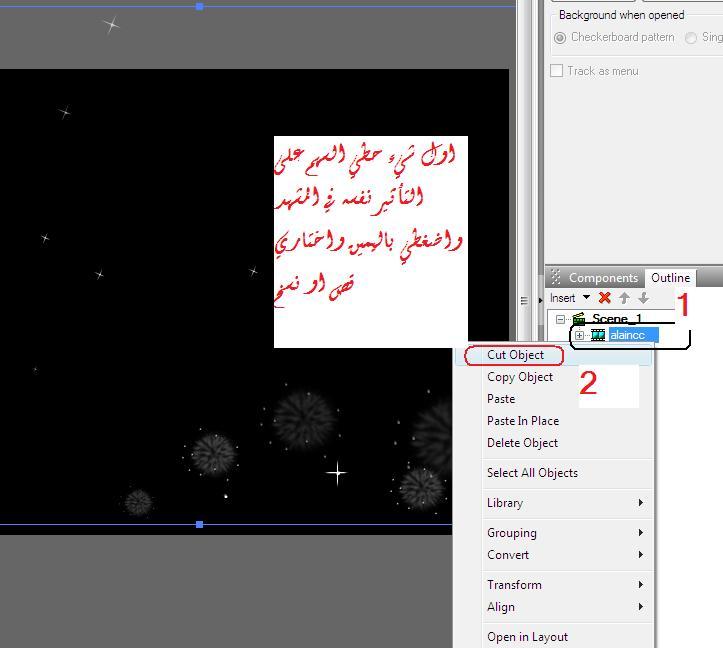Select the Single color radio button
Screen dimensions: 723x648
691,38
